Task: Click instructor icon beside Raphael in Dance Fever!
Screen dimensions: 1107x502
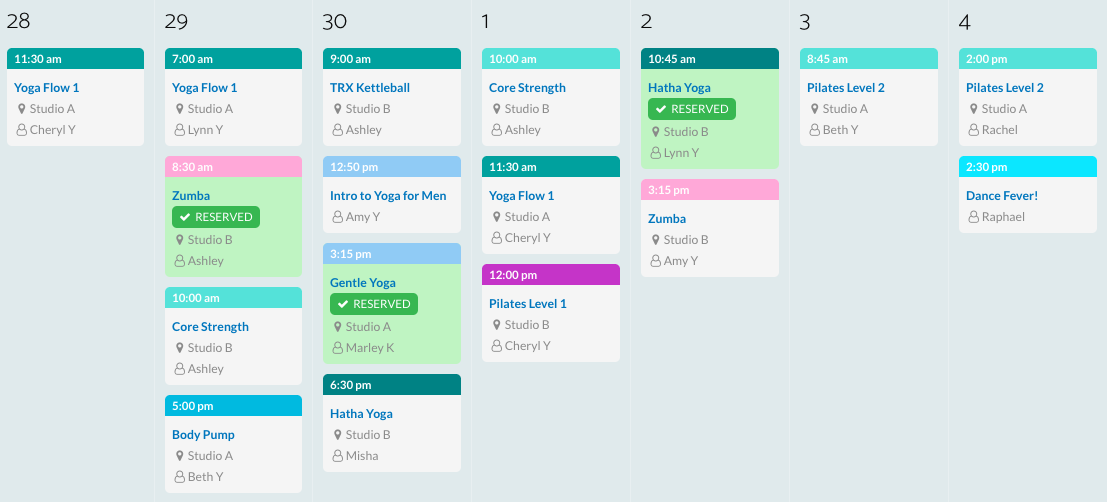Action: point(973,217)
